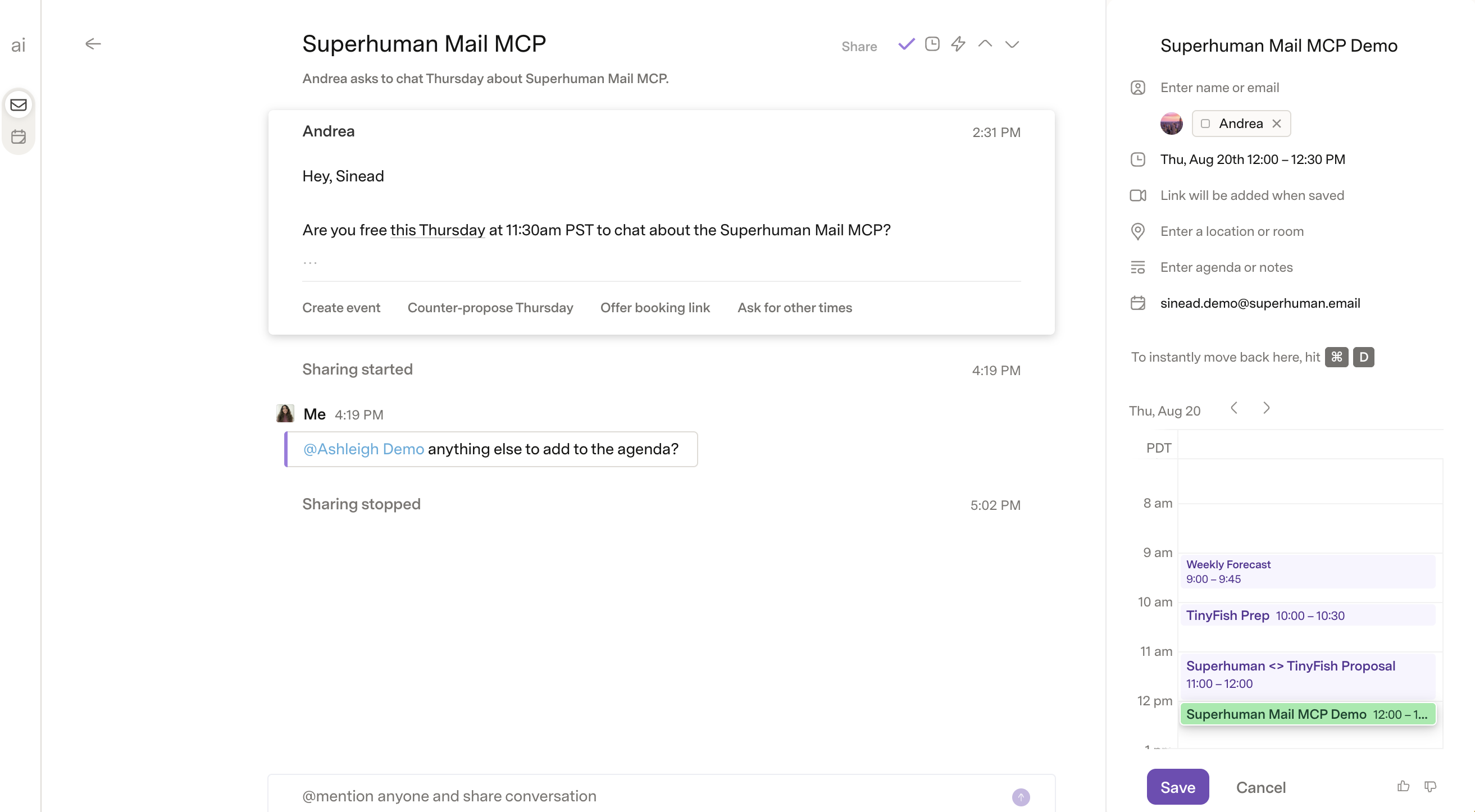Send comment with purple arrow button
The height and width of the screenshot is (812, 1475).
(1021, 796)
